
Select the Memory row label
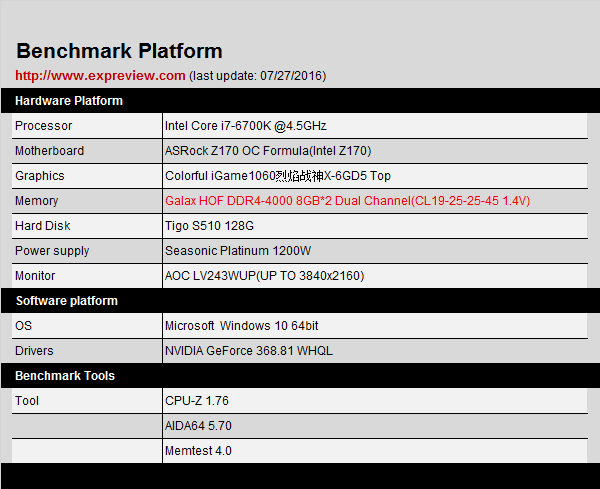[37, 201]
